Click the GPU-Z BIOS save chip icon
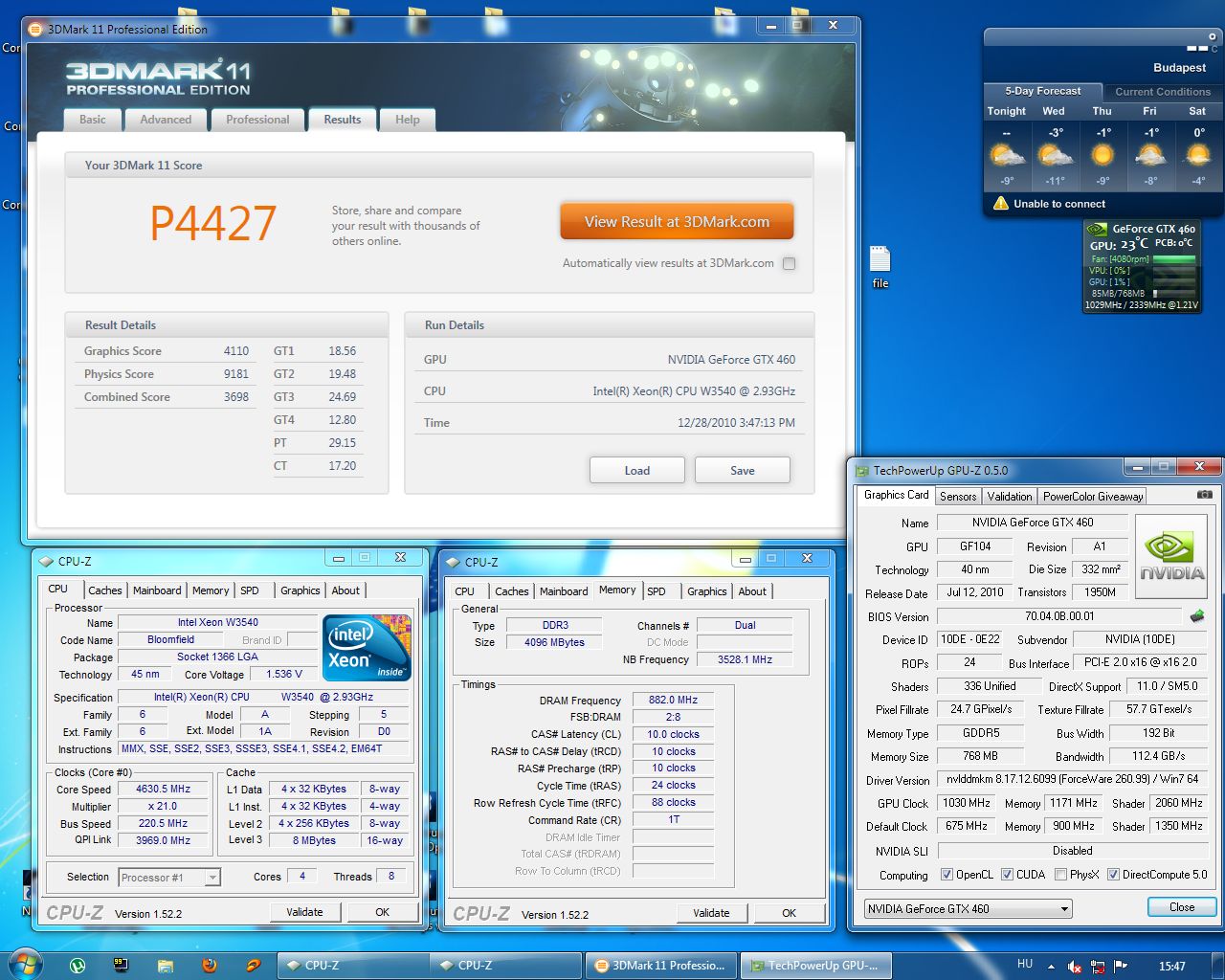 tap(1196, 616)
